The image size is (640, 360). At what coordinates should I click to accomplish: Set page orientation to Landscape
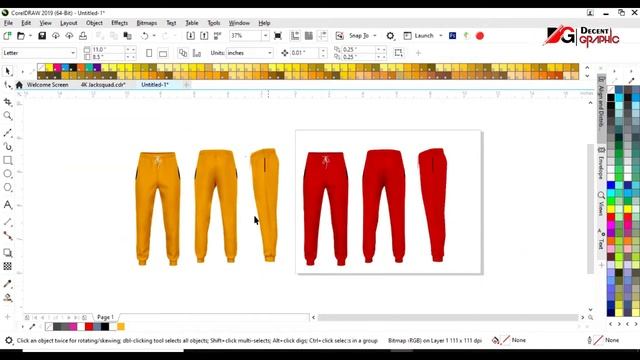[x=163, y=53]
